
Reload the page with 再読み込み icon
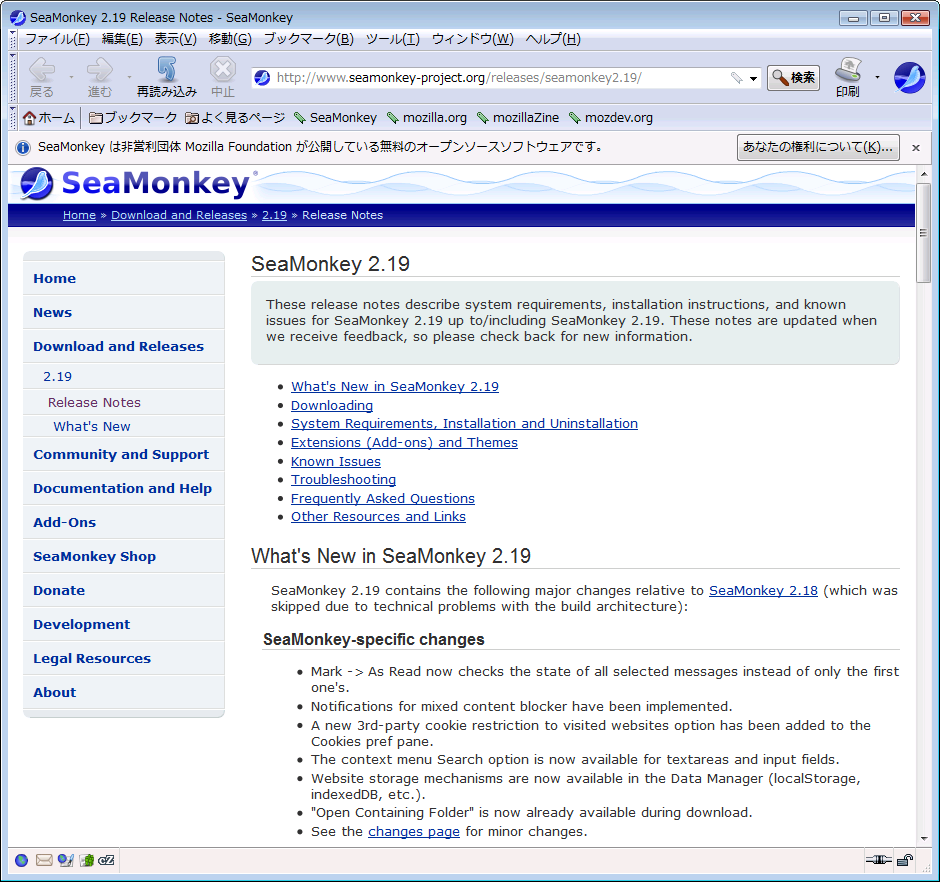[x=166, y=77]
